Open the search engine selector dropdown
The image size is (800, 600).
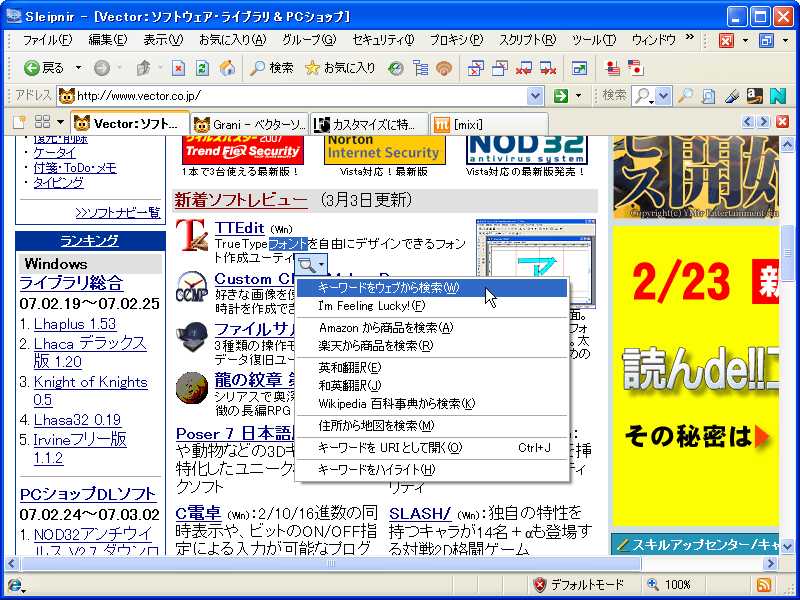click(x=663, y=95)
